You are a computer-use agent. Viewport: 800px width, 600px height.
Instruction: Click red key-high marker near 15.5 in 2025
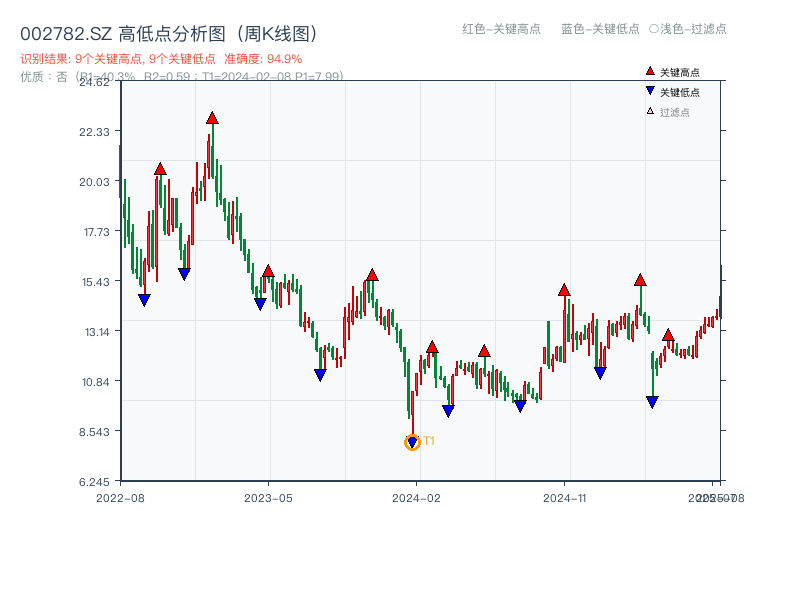tap(640, 280)
